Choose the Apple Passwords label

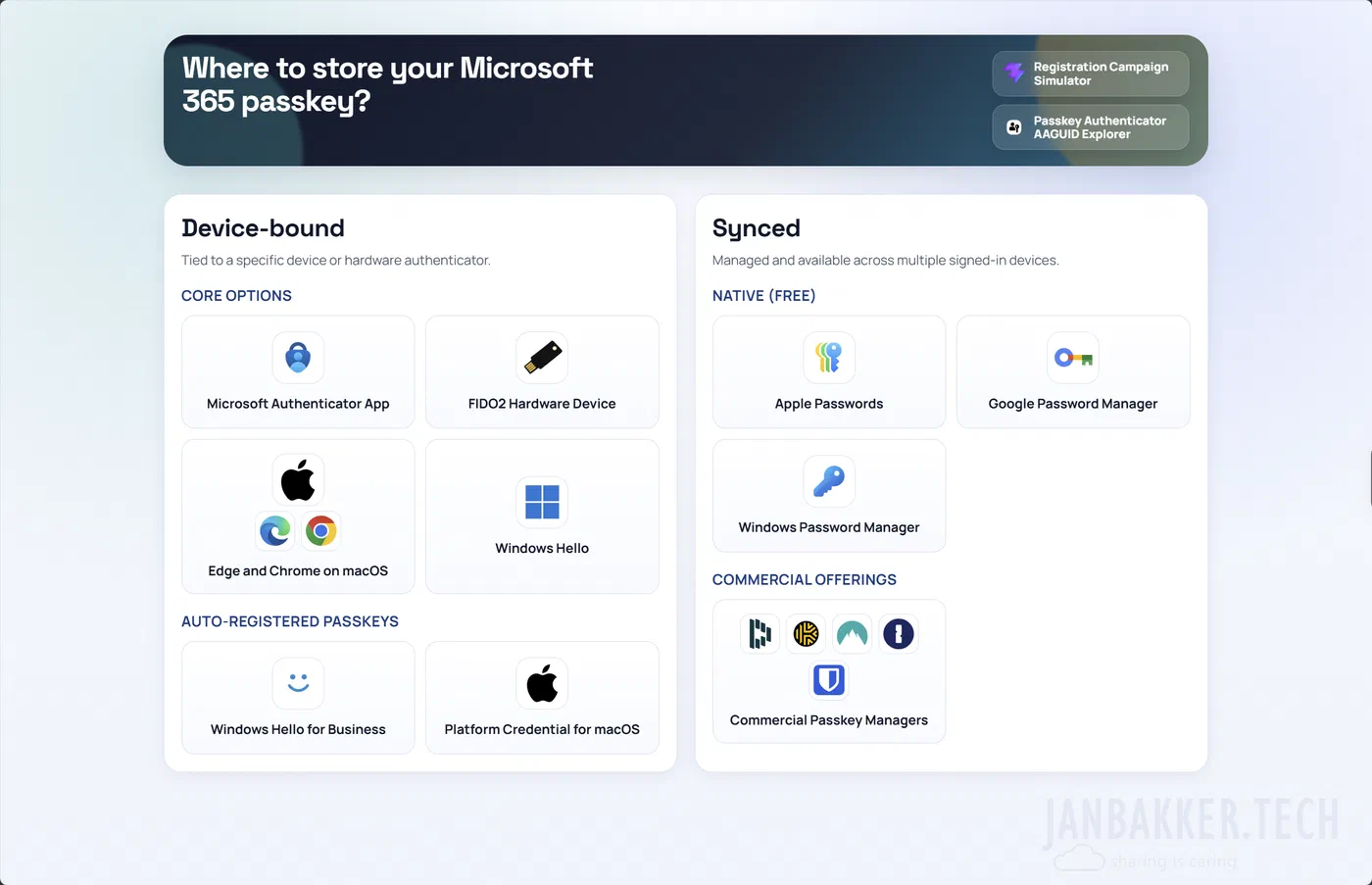pos(829,404)
